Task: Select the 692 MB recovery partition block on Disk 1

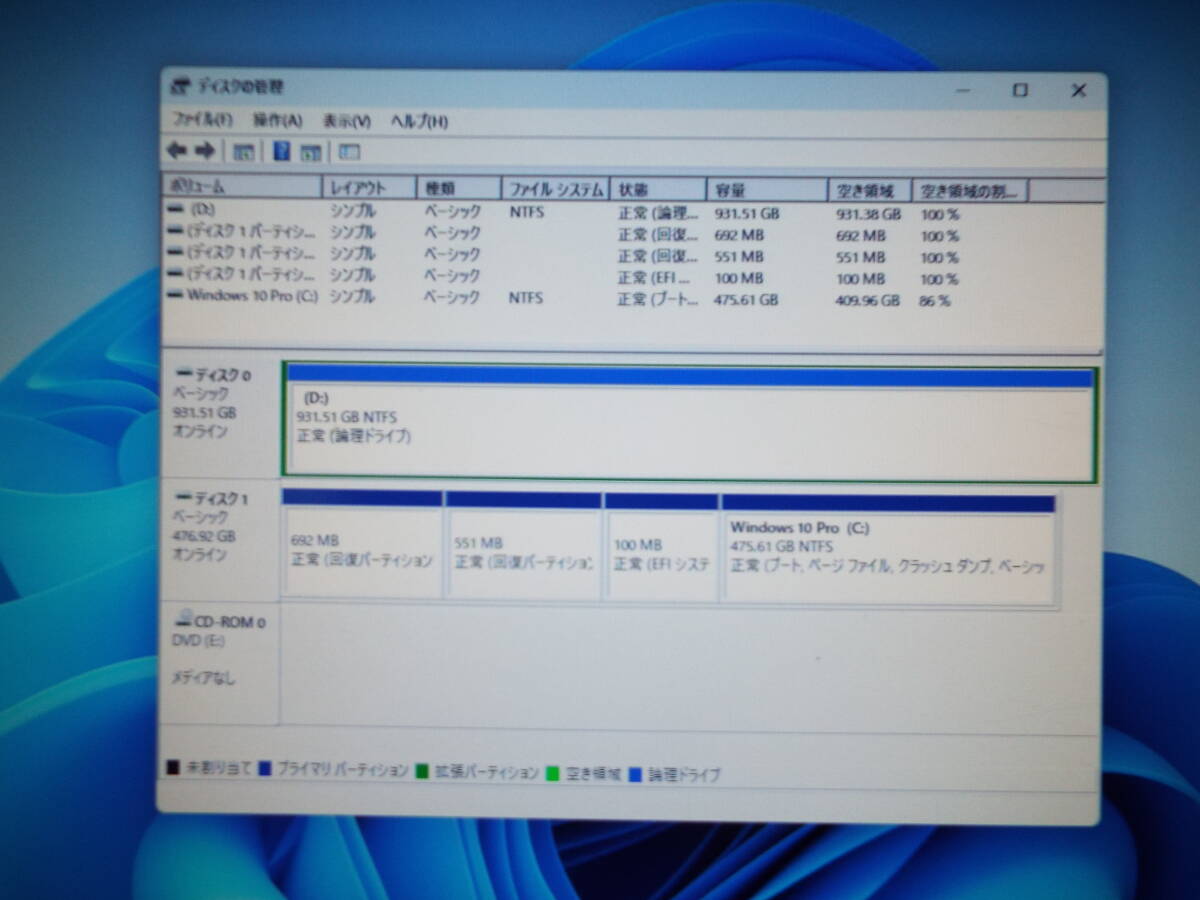Action: [x=362, y=545]
